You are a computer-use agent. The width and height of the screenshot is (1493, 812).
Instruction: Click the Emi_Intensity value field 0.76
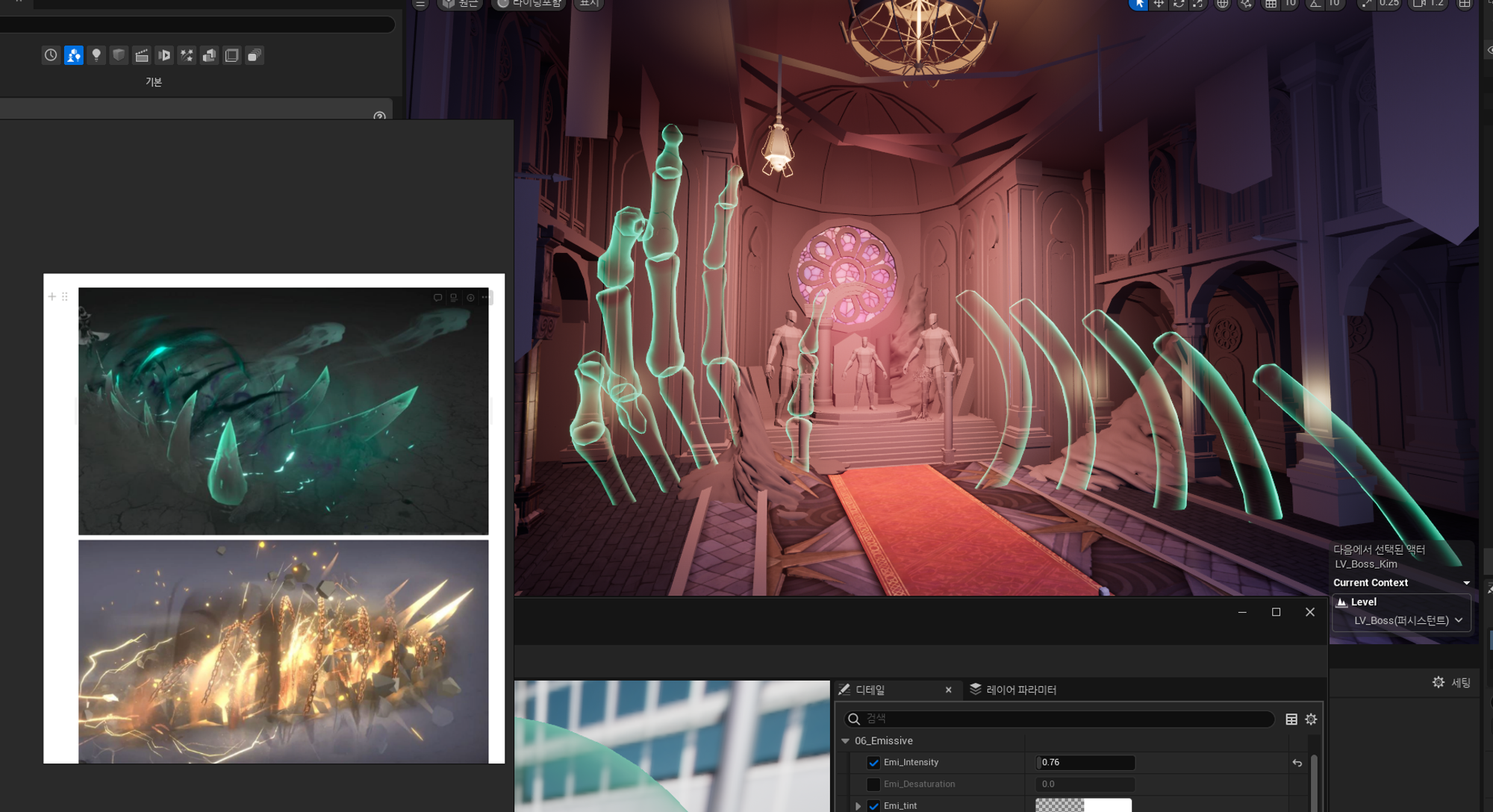click(1085, 763)
